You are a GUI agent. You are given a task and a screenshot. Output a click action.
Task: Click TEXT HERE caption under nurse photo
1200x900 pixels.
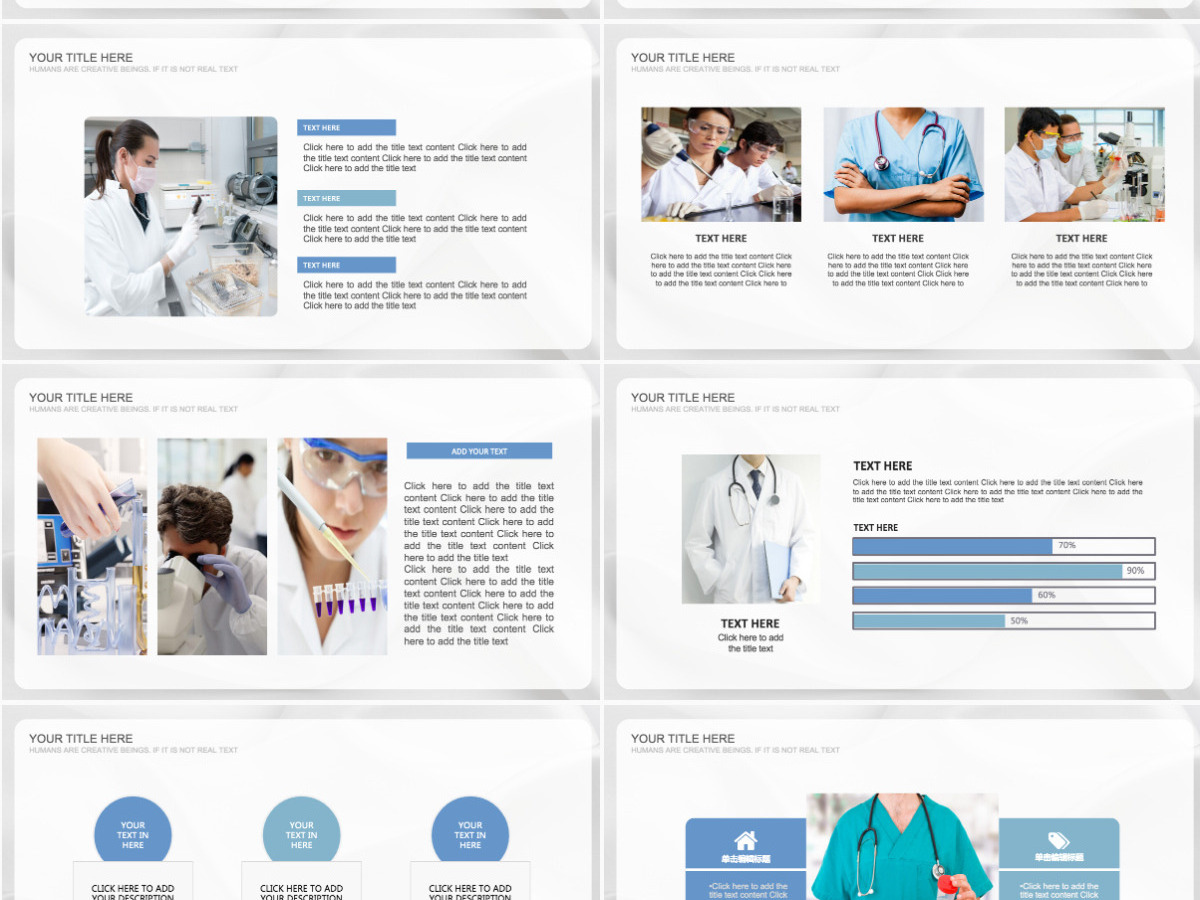pos(898,238)
